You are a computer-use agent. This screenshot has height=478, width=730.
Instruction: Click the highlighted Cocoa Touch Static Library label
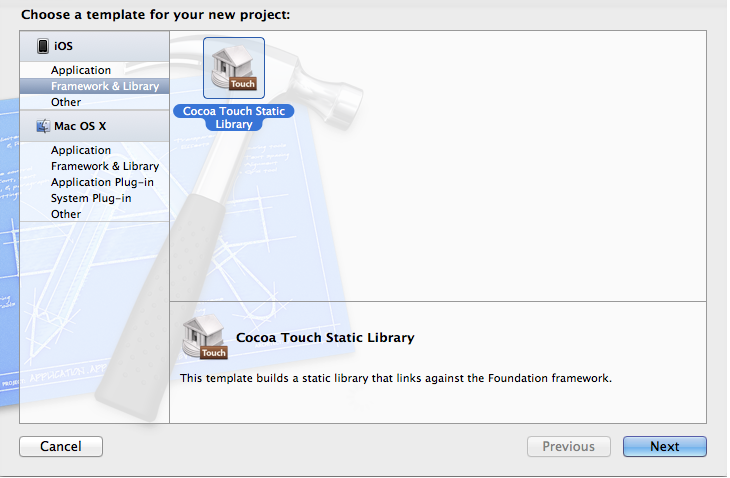click(x=234, y=117)
